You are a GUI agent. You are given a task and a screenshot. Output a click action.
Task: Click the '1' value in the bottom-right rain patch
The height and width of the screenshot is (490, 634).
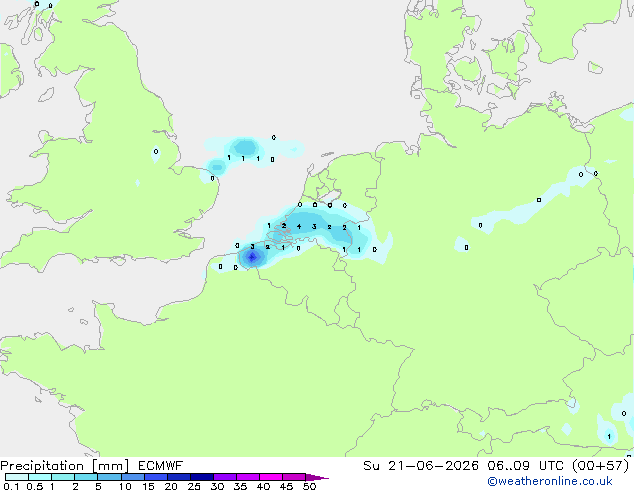coord(609,437)
